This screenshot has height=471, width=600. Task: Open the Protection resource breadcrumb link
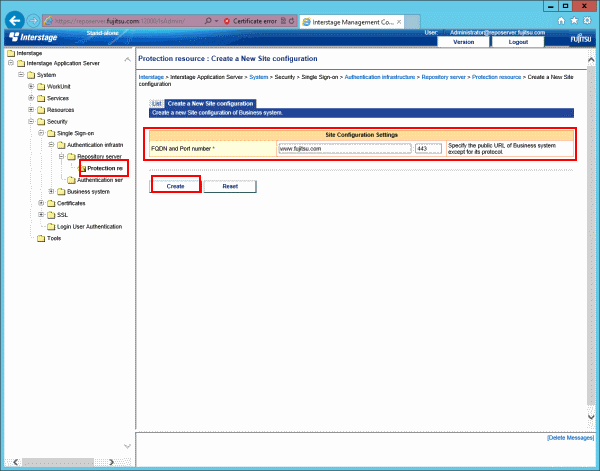(496, 77)
